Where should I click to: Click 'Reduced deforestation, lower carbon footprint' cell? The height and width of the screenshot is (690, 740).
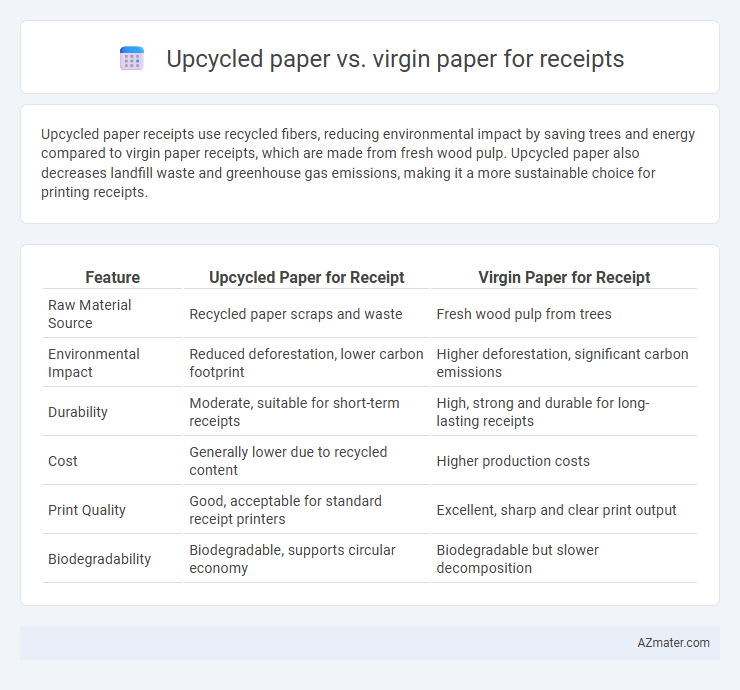306,363
